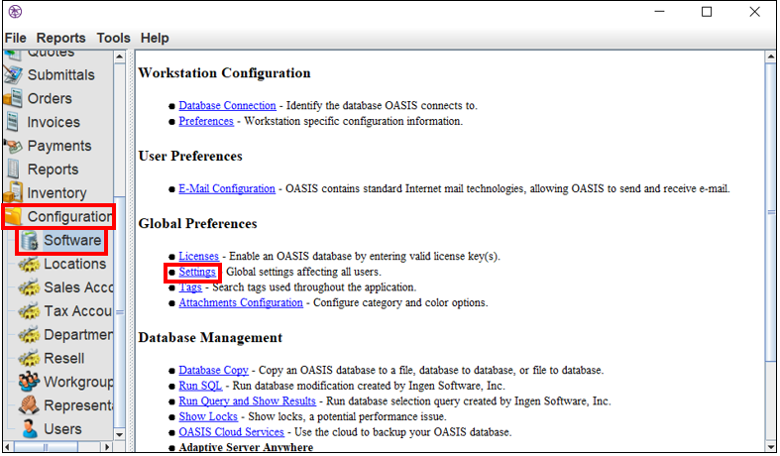The height and width of the screenshot is (456, 780).
Task: Select the Configuration tree node
Action: pos(70,216)
